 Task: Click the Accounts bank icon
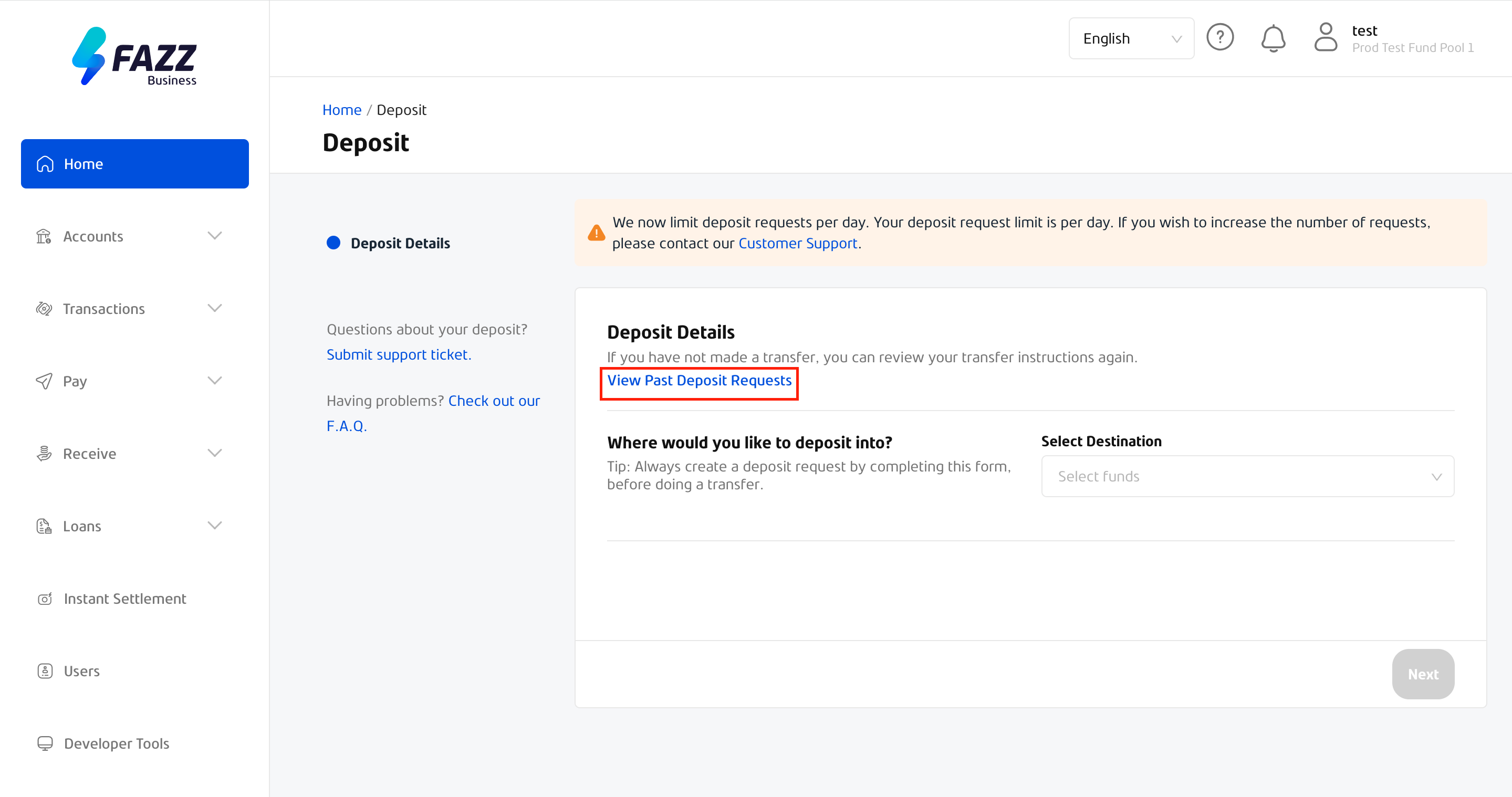[x=44, y=236]
